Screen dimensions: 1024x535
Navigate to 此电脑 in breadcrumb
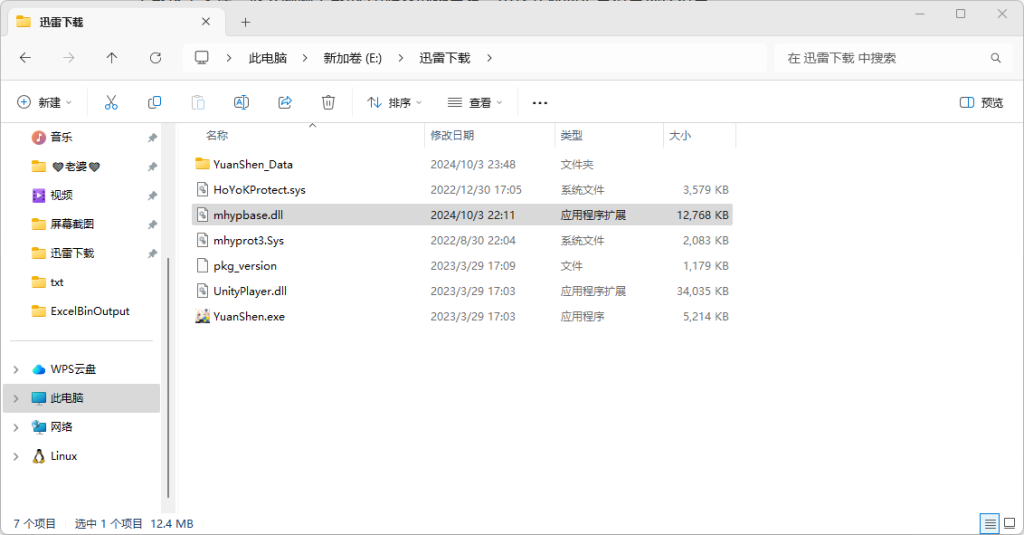pyautogui.click(x=268, y=58)
